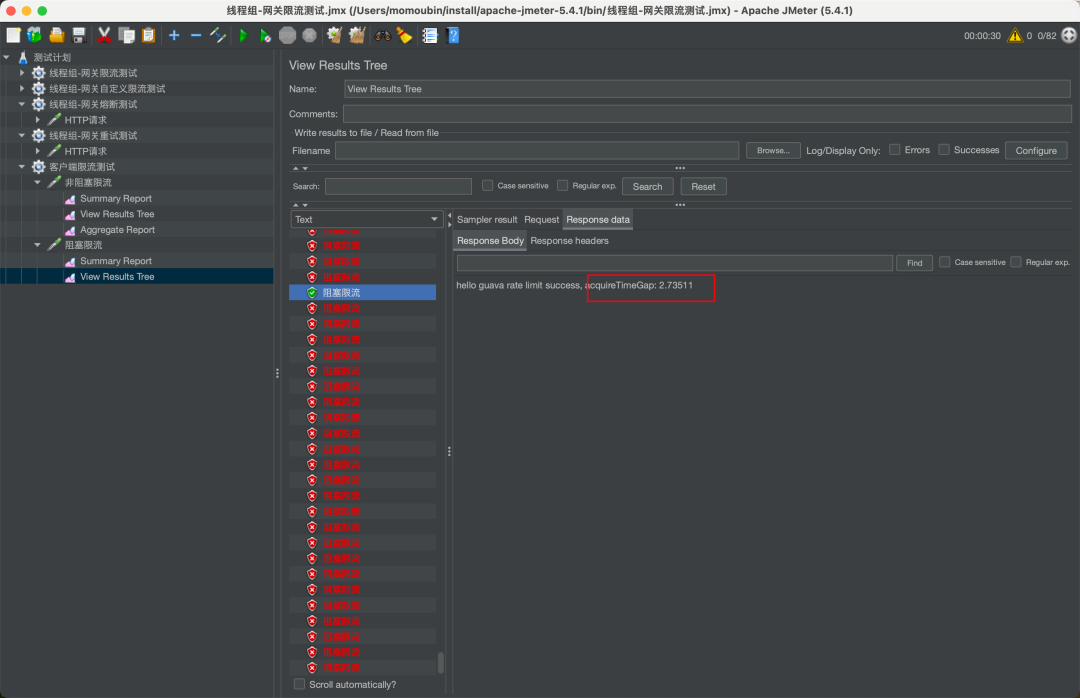Click the Find text input field

pos(675,263)
